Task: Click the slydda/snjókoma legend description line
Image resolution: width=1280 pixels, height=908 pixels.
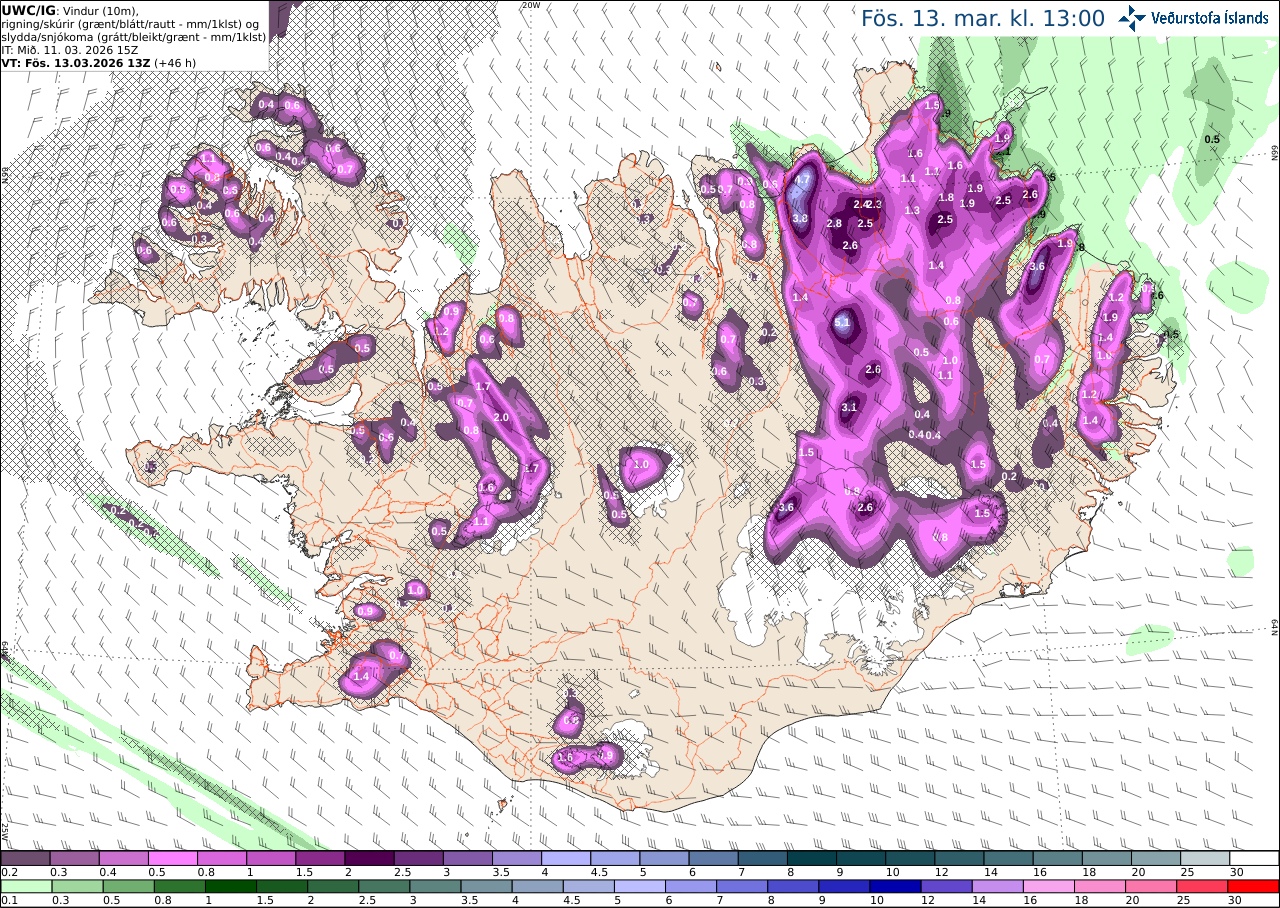Action: point(134,36)
